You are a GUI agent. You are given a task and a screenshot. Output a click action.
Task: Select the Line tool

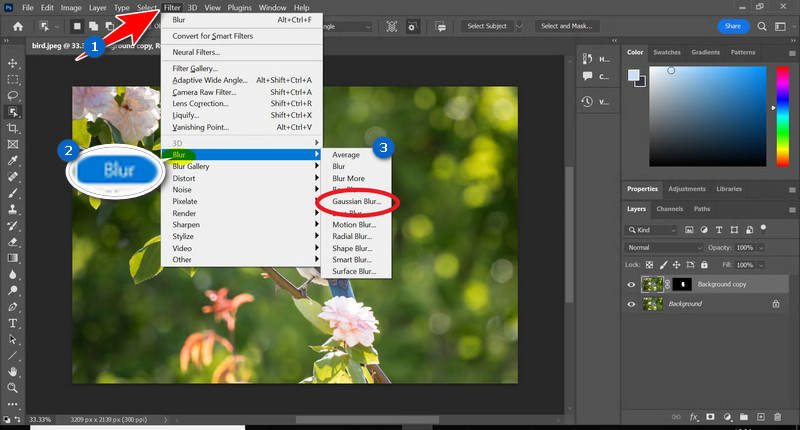click(x=13, y=356)
